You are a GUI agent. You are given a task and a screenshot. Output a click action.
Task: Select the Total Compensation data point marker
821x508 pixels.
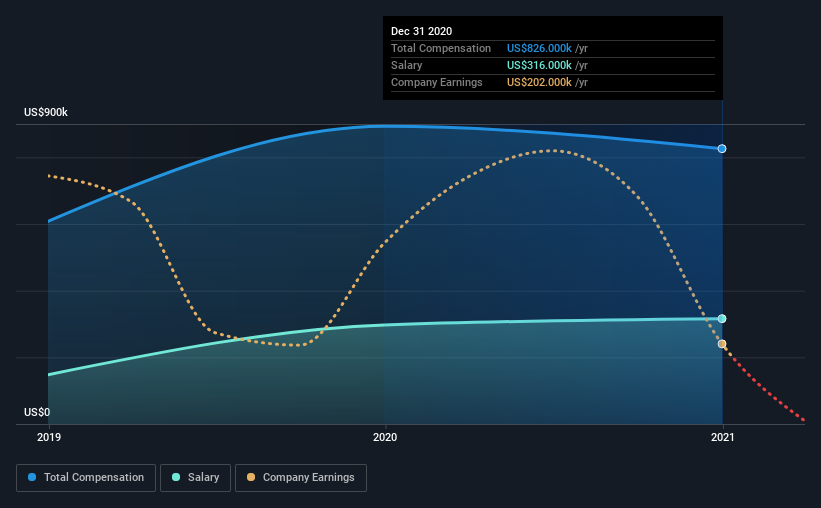[722, 149]
